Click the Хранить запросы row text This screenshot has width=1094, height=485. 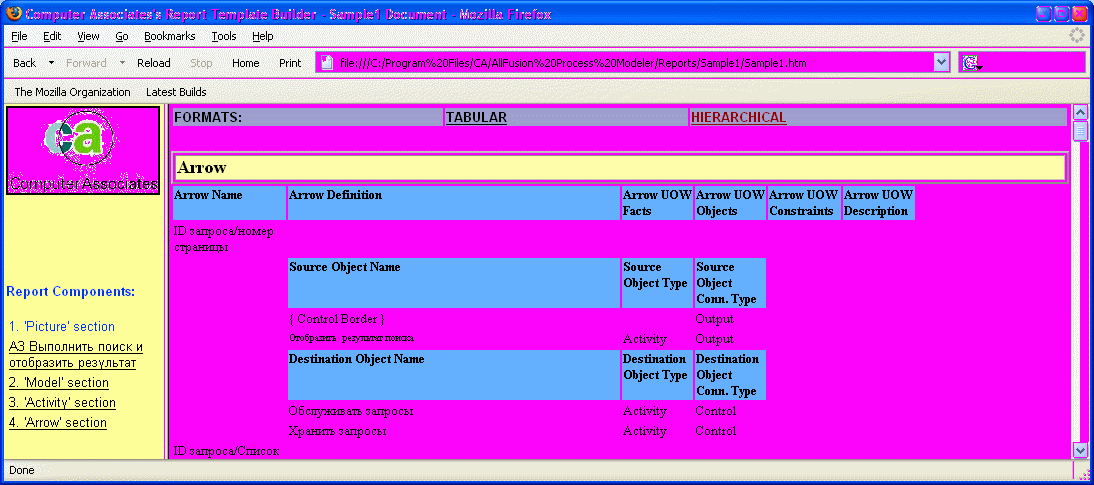coord(338,431)
